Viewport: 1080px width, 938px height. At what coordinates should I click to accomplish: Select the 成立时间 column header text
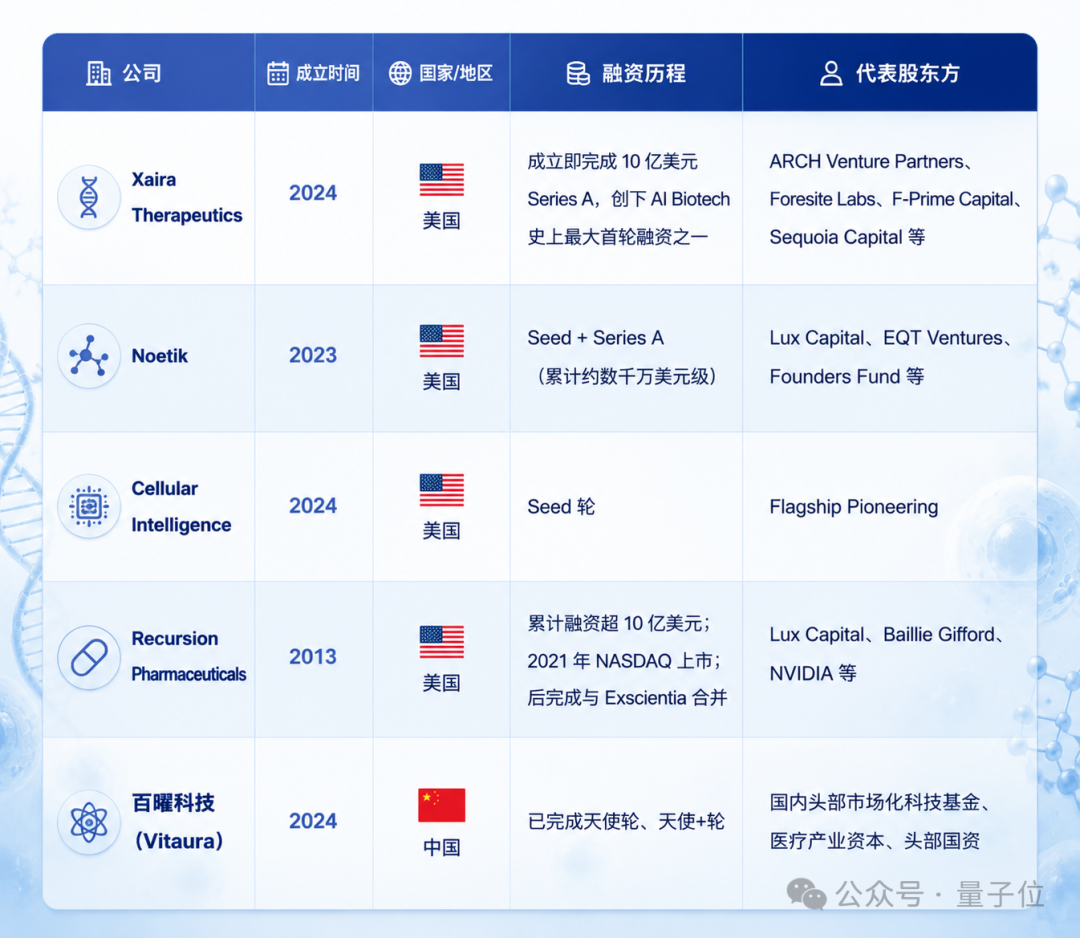(x=328, y=73)
